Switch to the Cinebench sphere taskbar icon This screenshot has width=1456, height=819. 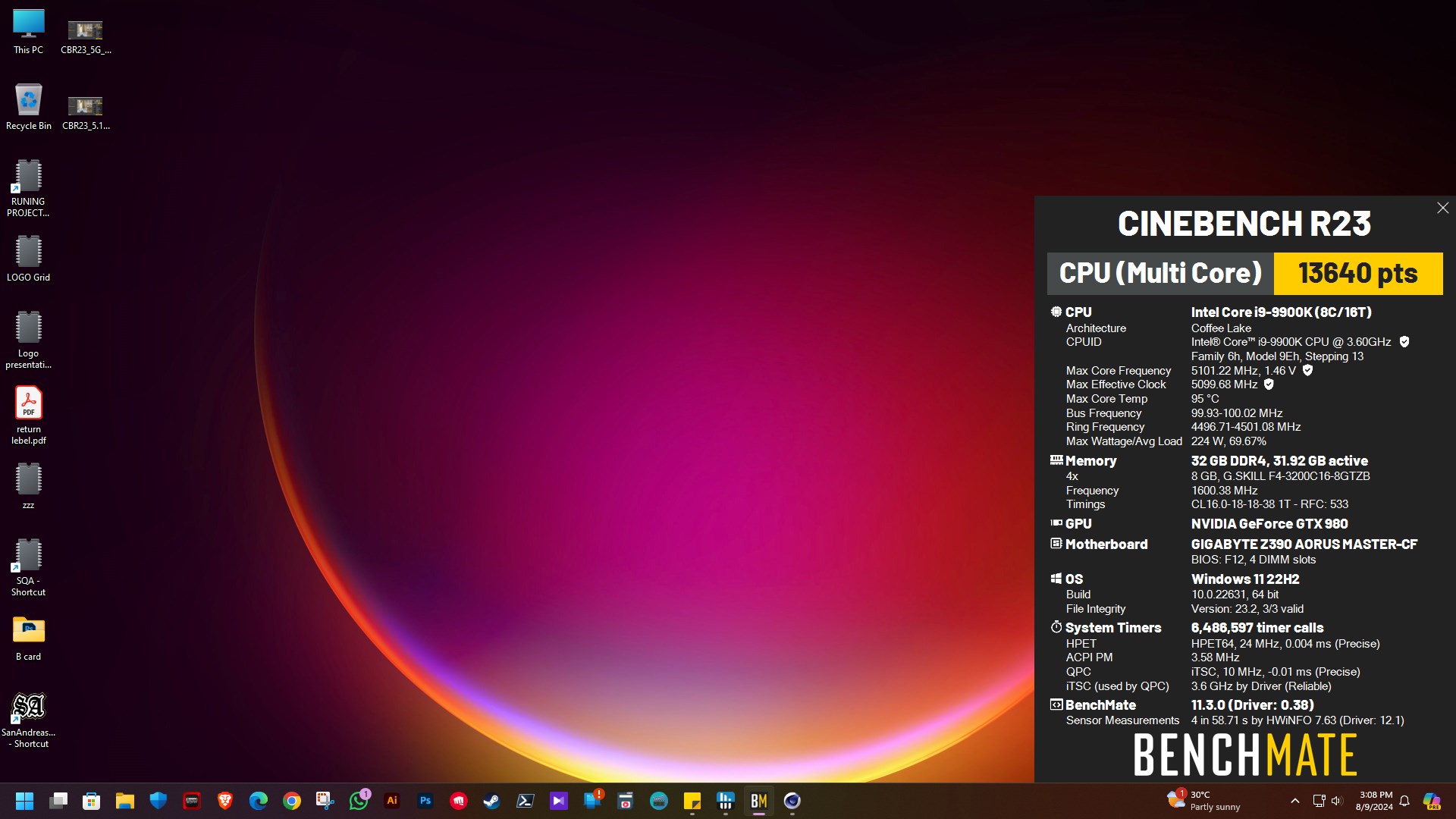(x=792, y=801)
